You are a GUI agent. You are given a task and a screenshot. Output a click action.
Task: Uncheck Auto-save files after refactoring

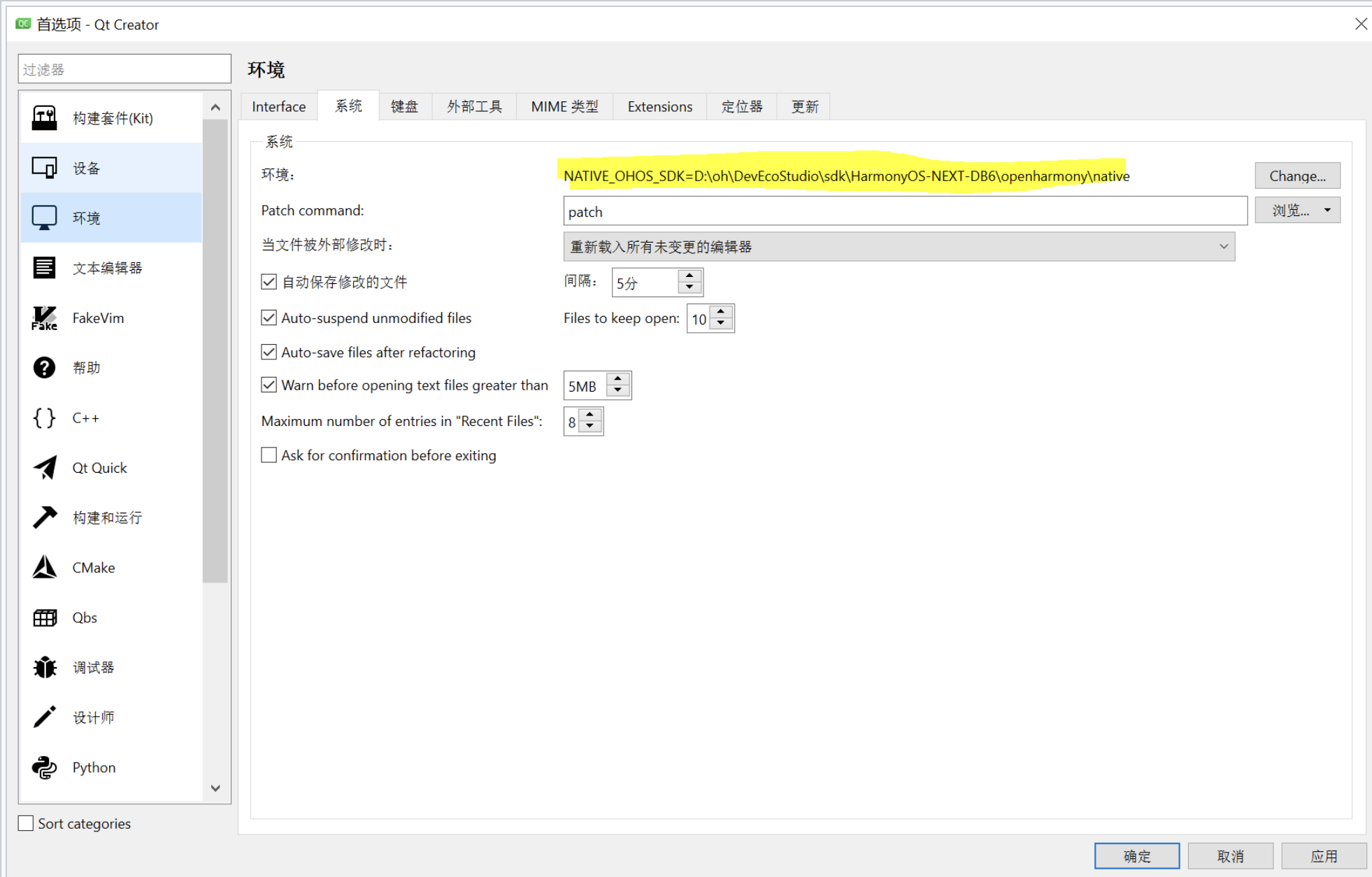(269, 352)
